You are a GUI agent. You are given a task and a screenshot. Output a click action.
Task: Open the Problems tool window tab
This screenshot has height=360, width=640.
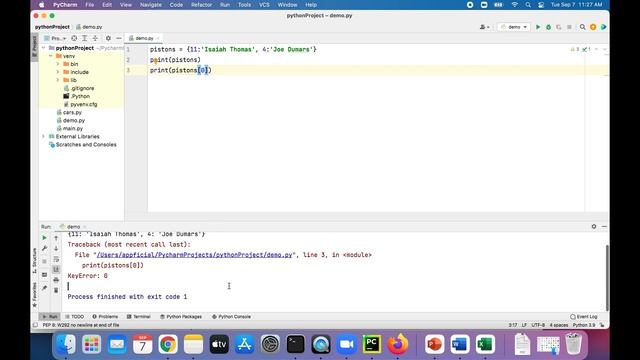(105, 317)
